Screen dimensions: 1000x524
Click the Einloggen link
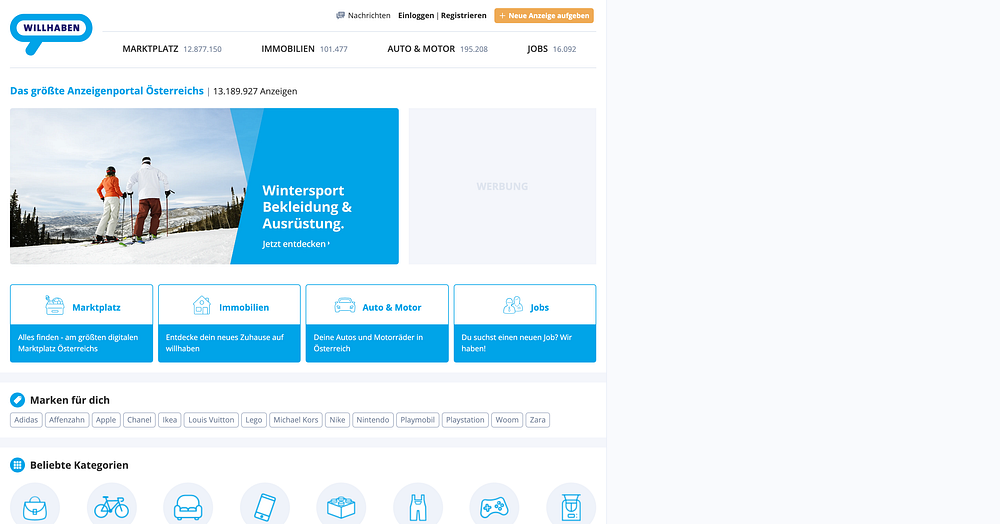pos(416,15)
